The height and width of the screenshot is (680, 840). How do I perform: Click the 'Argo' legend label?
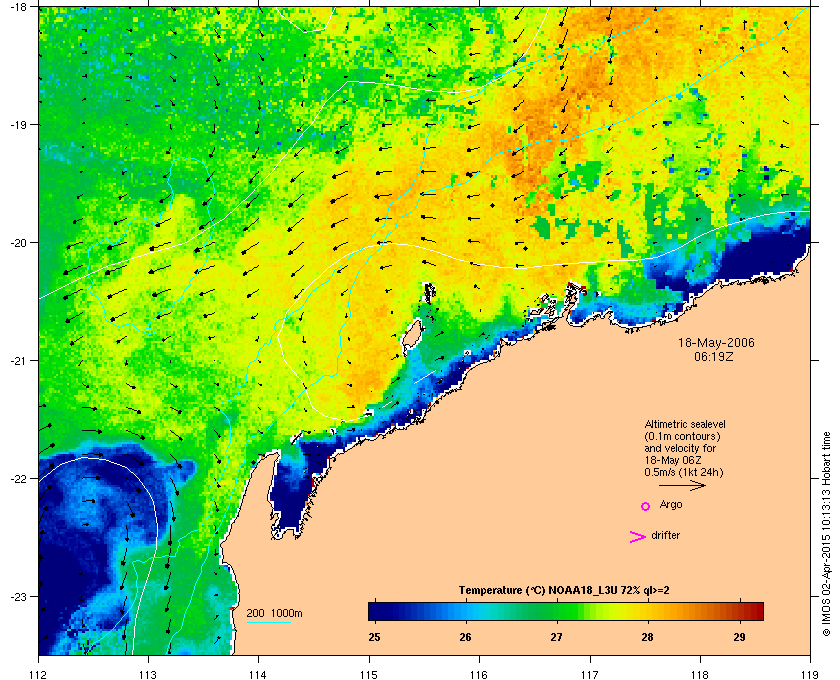point(671,505)
